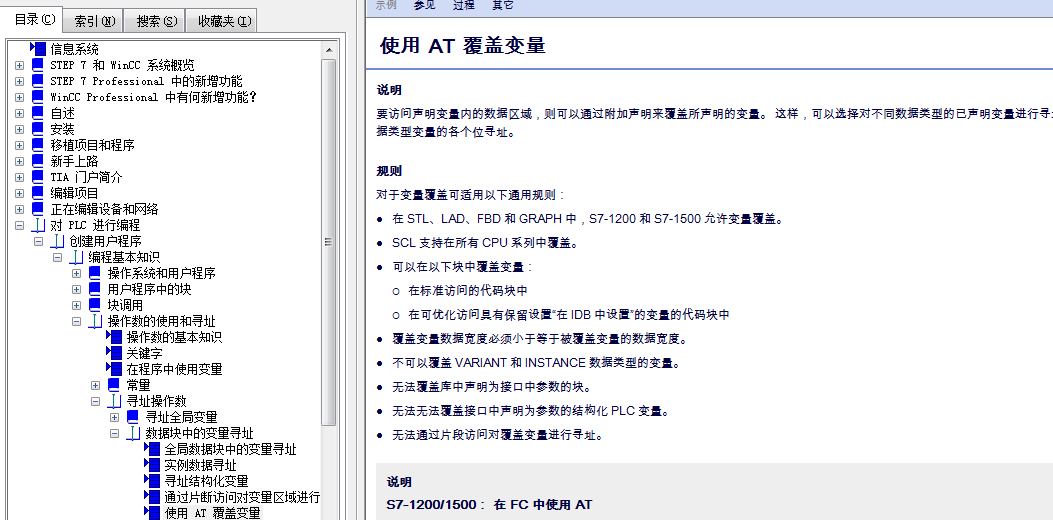Expand the 常量 node
The height and width of the screenshot is (520, 1053).
coord(95,385)
